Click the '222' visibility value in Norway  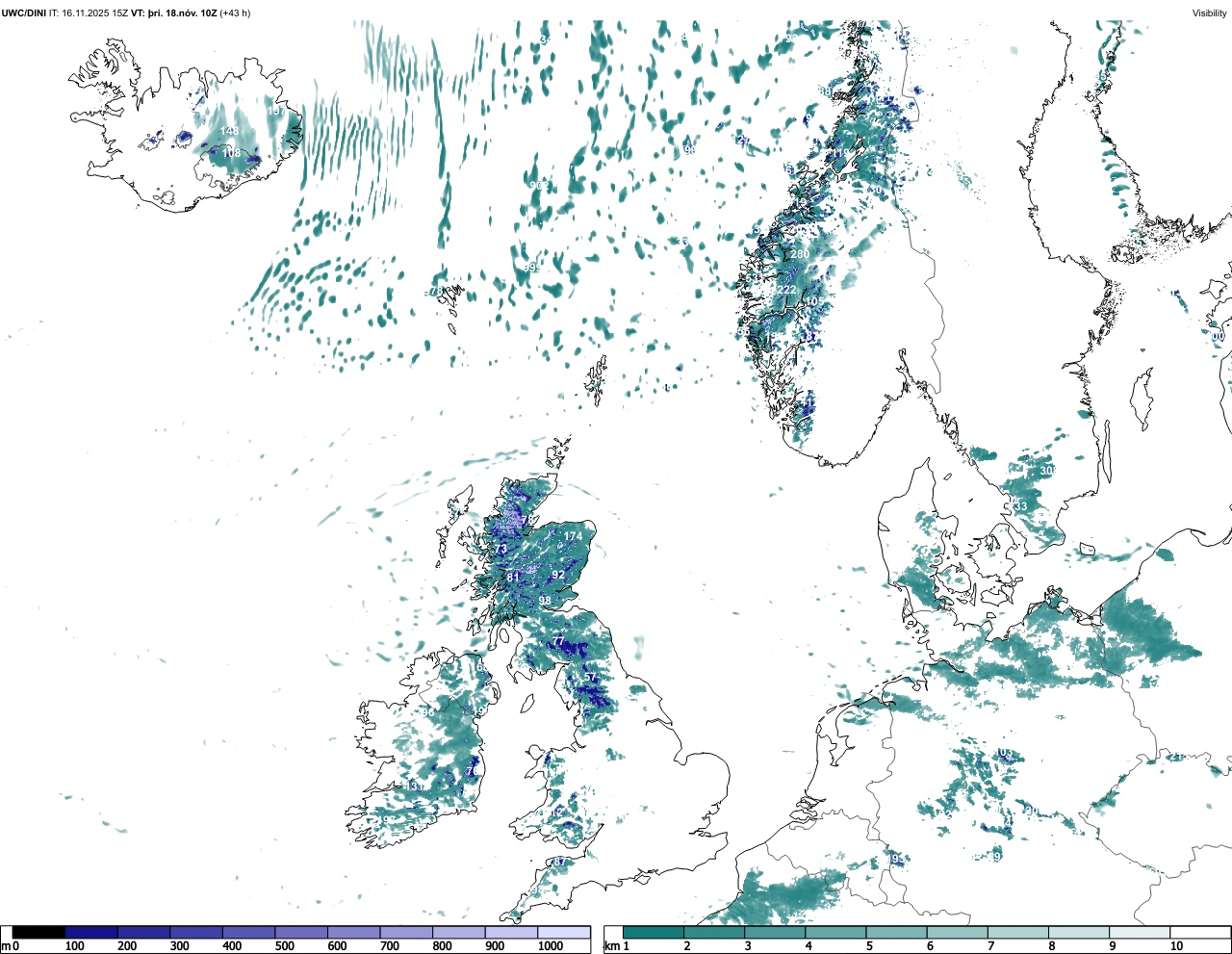[786, 290]
